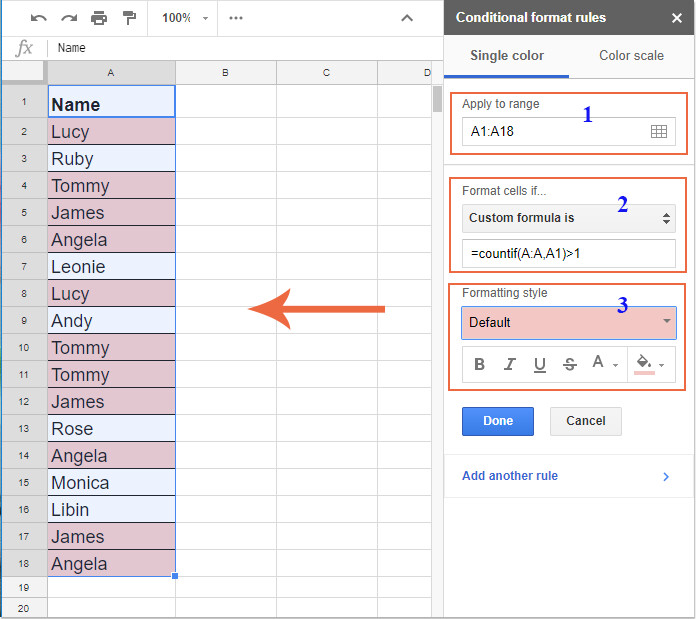696x619 pixels.
Task: Expand the Custom formula is dropdown
Action: point(568,218)
